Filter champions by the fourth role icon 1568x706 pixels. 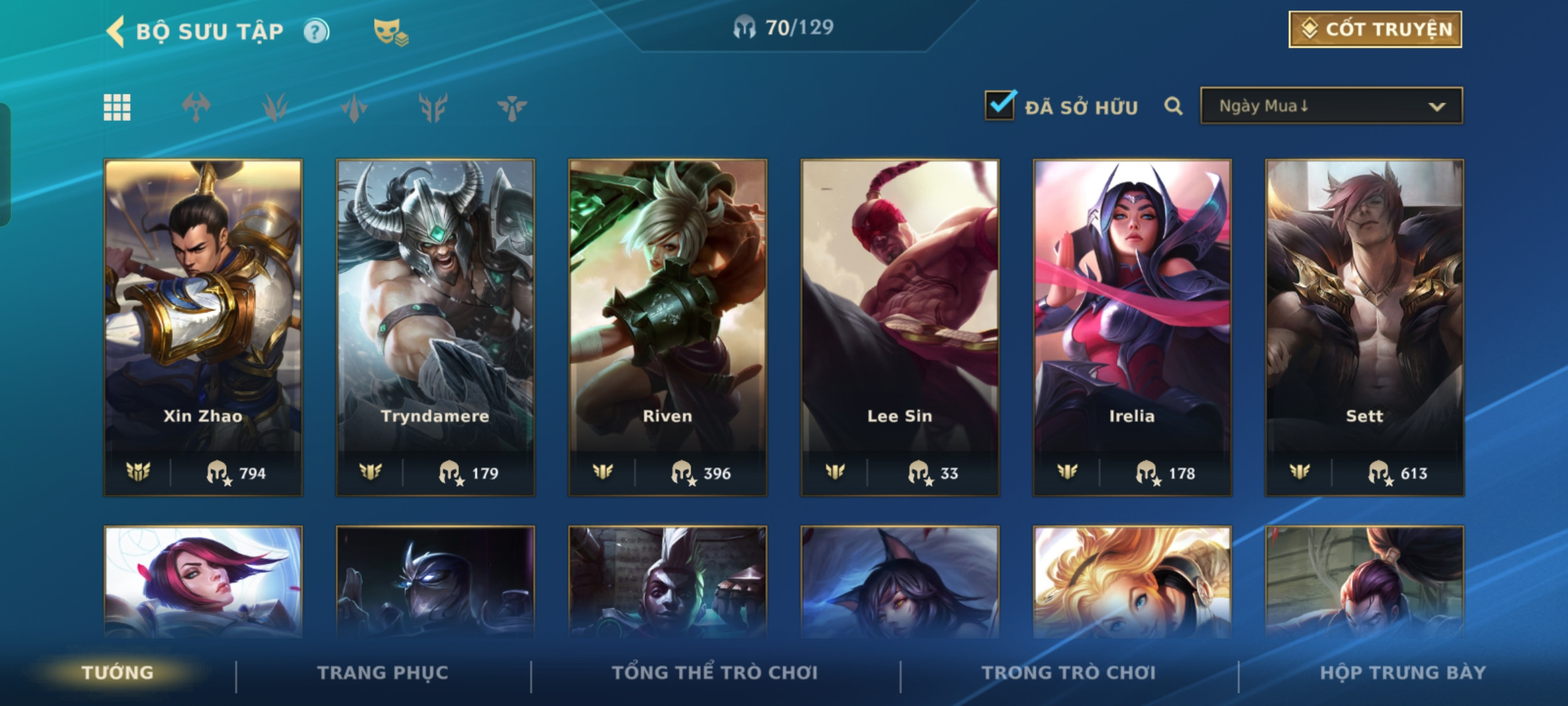pyautogui.click(x=433, y=107)
